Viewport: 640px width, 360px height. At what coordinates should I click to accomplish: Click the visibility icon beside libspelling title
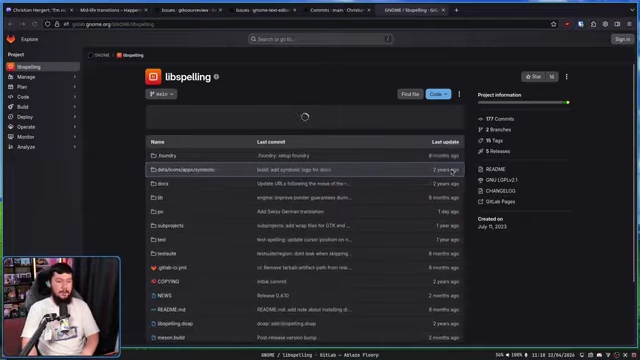(216, 77)
